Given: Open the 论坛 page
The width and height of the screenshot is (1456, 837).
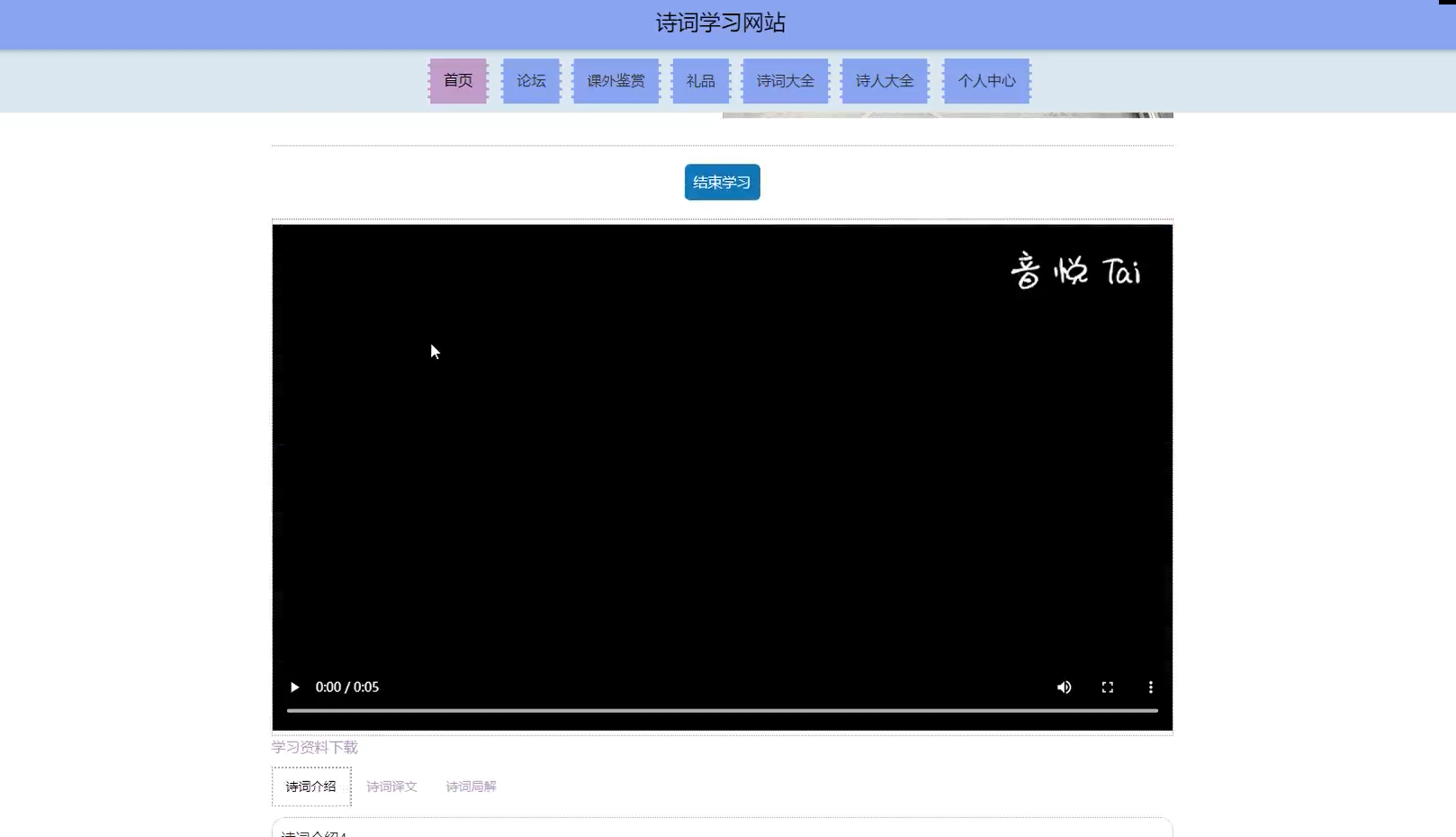Looking at the screenshot, I should click(531, 81).
